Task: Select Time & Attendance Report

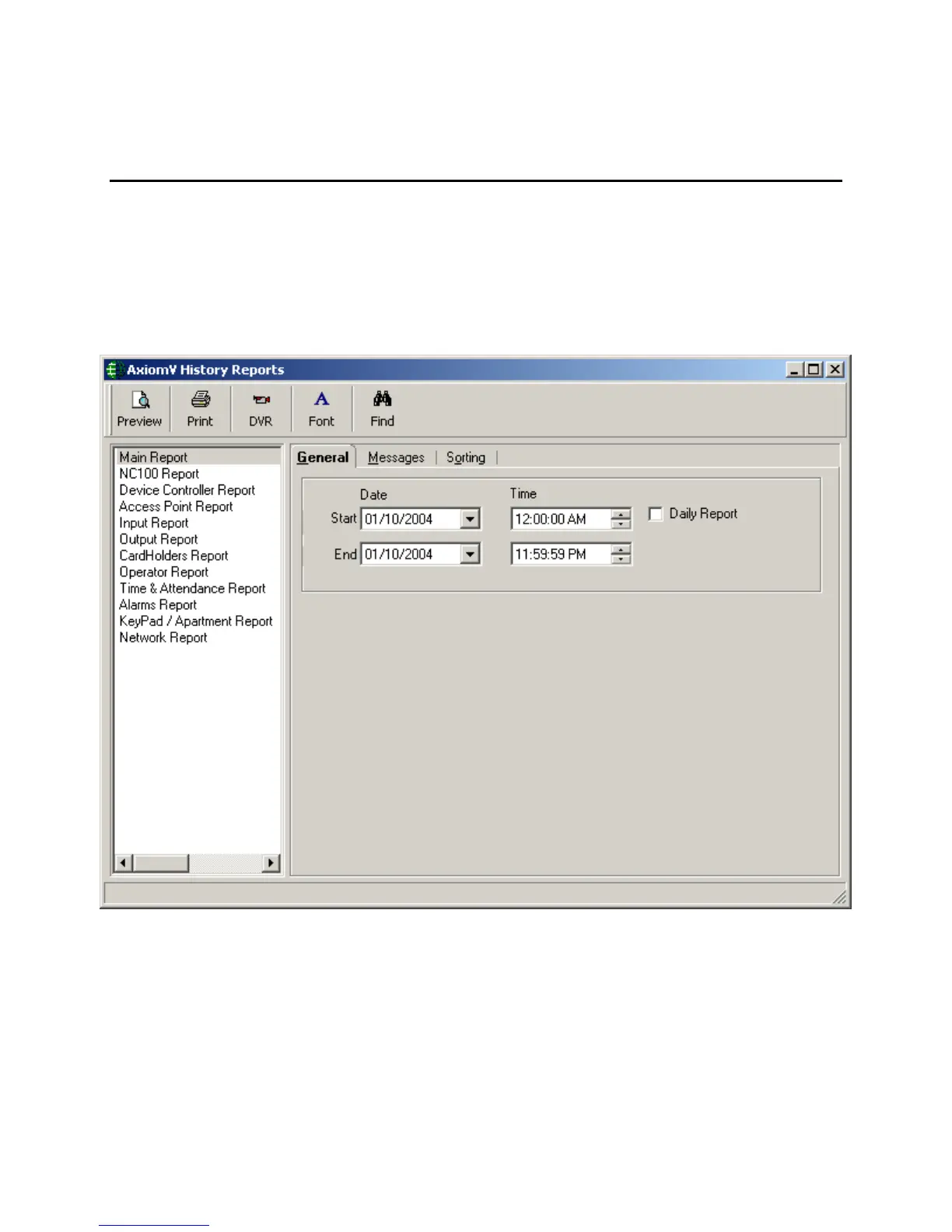Action: point(192,588)
